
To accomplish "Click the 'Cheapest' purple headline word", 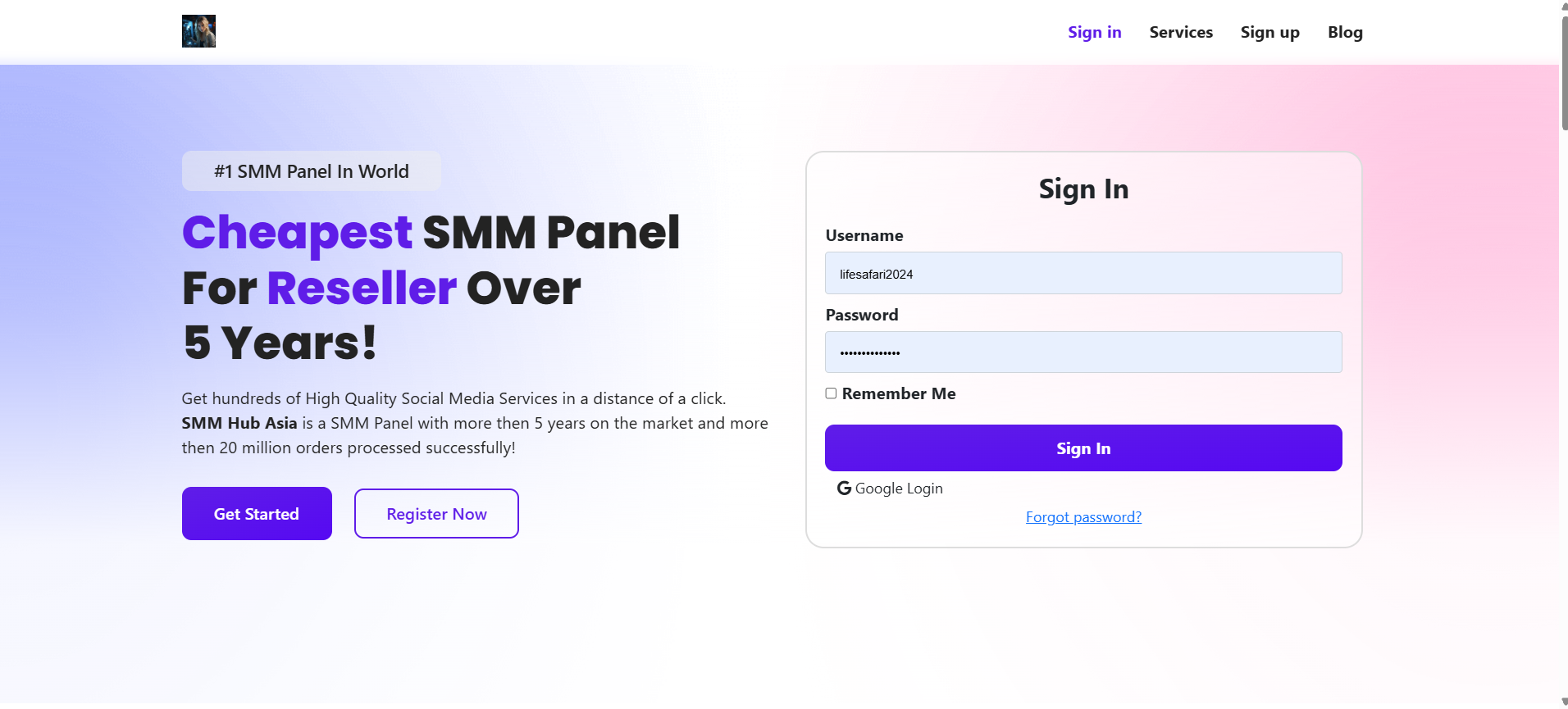I will tap(296, 232).
